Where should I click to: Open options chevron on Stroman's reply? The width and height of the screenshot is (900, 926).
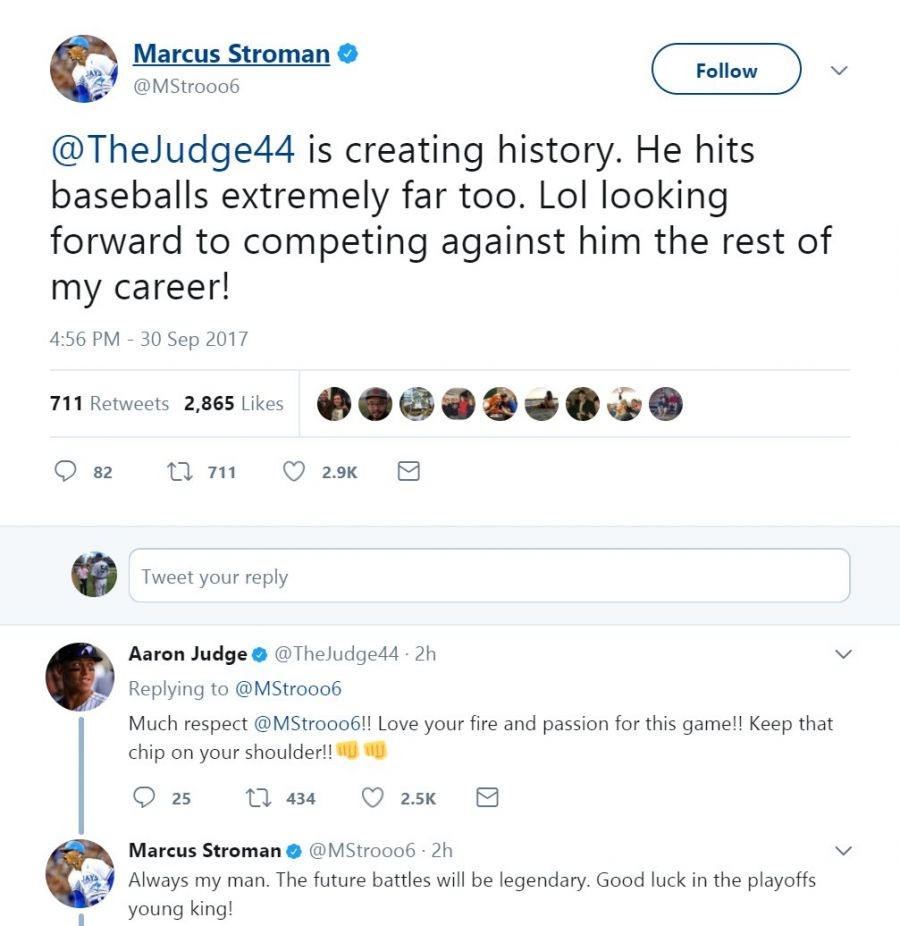pyautogui.click(x=843, y=851)
